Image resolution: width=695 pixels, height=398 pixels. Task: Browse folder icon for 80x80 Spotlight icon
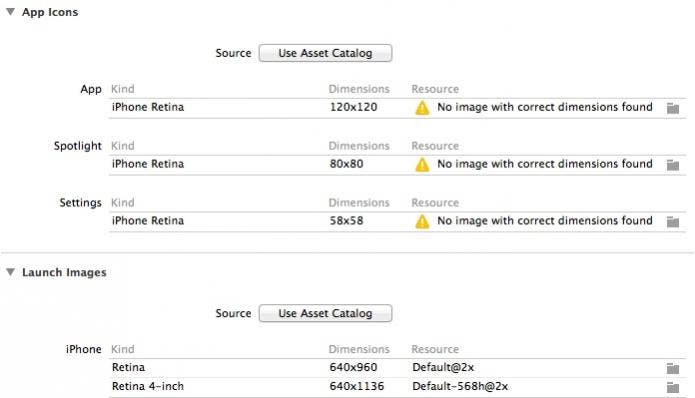(x=673, y=165)
